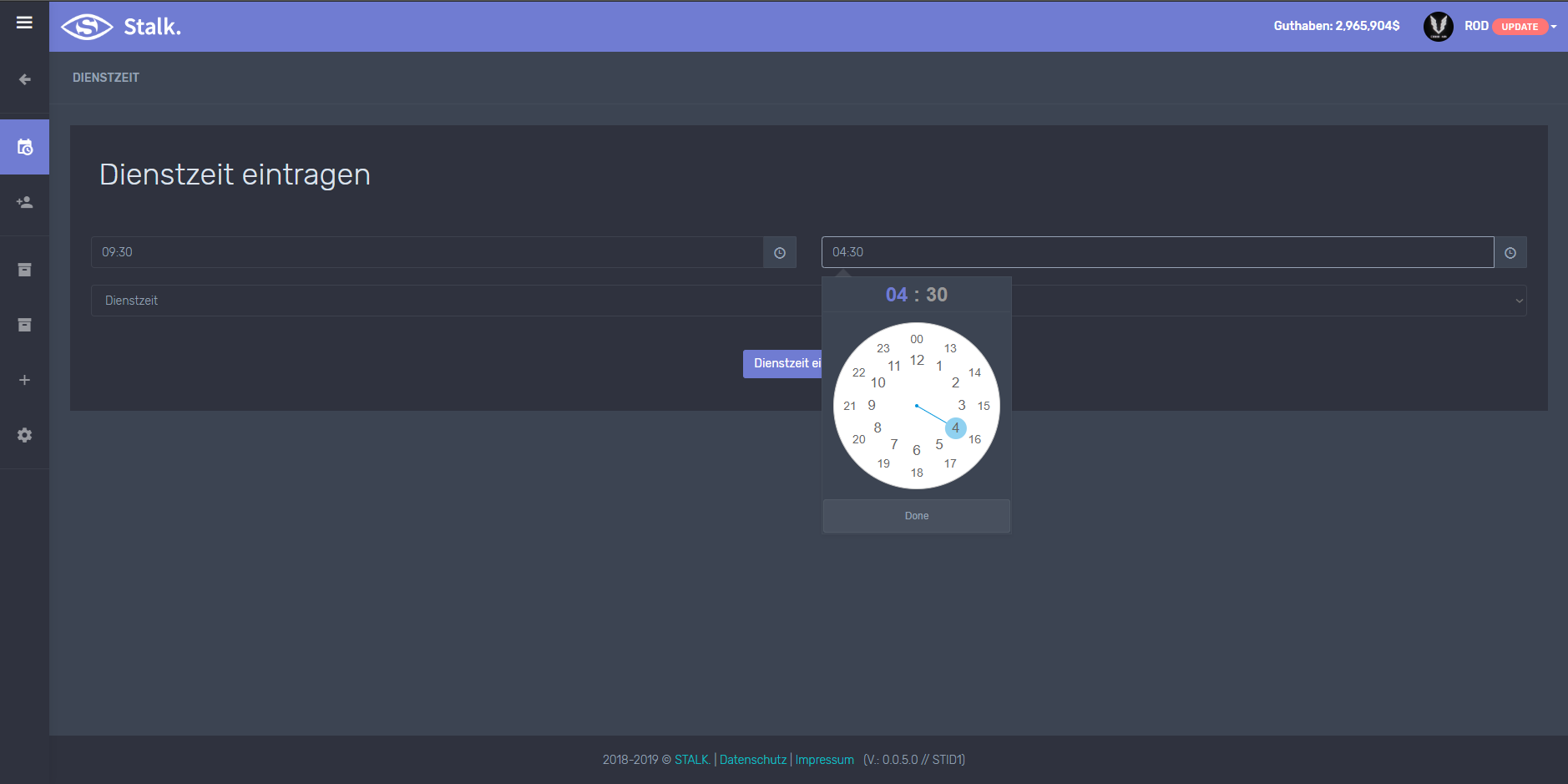This screenshot has height=784, width=1568.
Task: Select hour 9 on the clock face
Action: (x=872, y=406)
